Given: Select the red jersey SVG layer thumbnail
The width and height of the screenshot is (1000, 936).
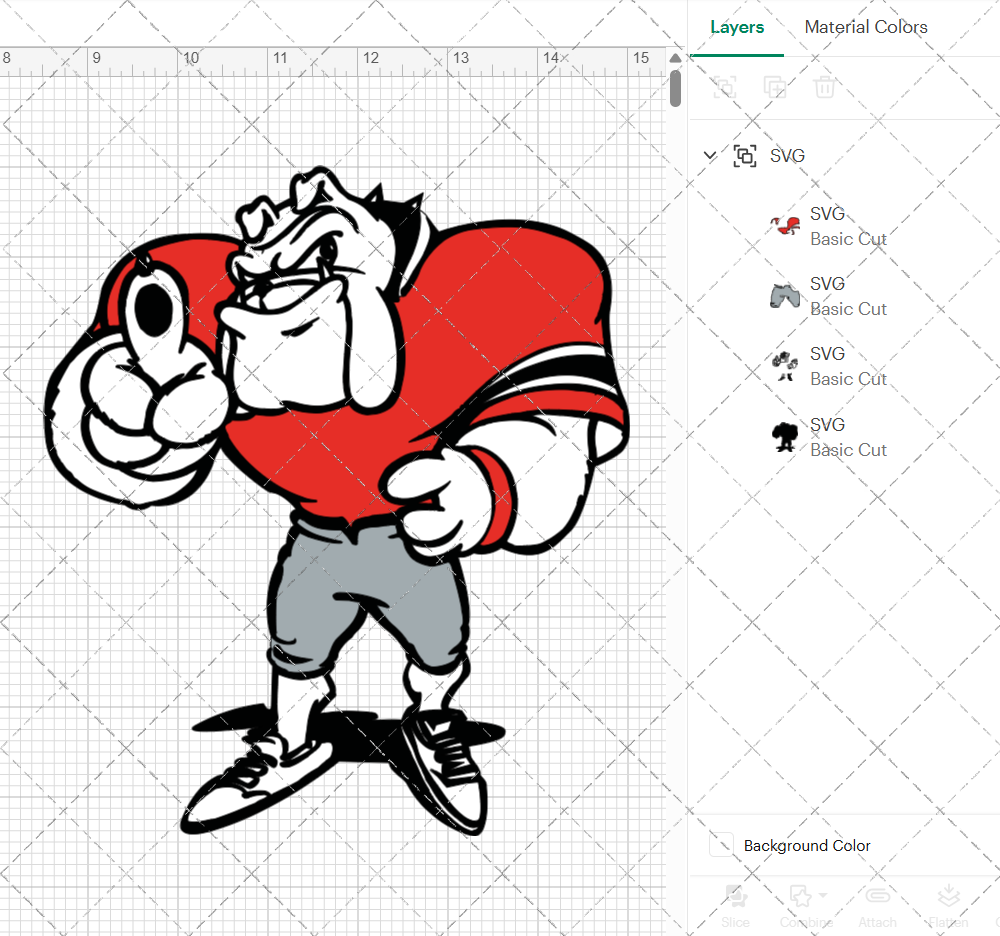Looking at the screenshot, I should click(785, 226).
